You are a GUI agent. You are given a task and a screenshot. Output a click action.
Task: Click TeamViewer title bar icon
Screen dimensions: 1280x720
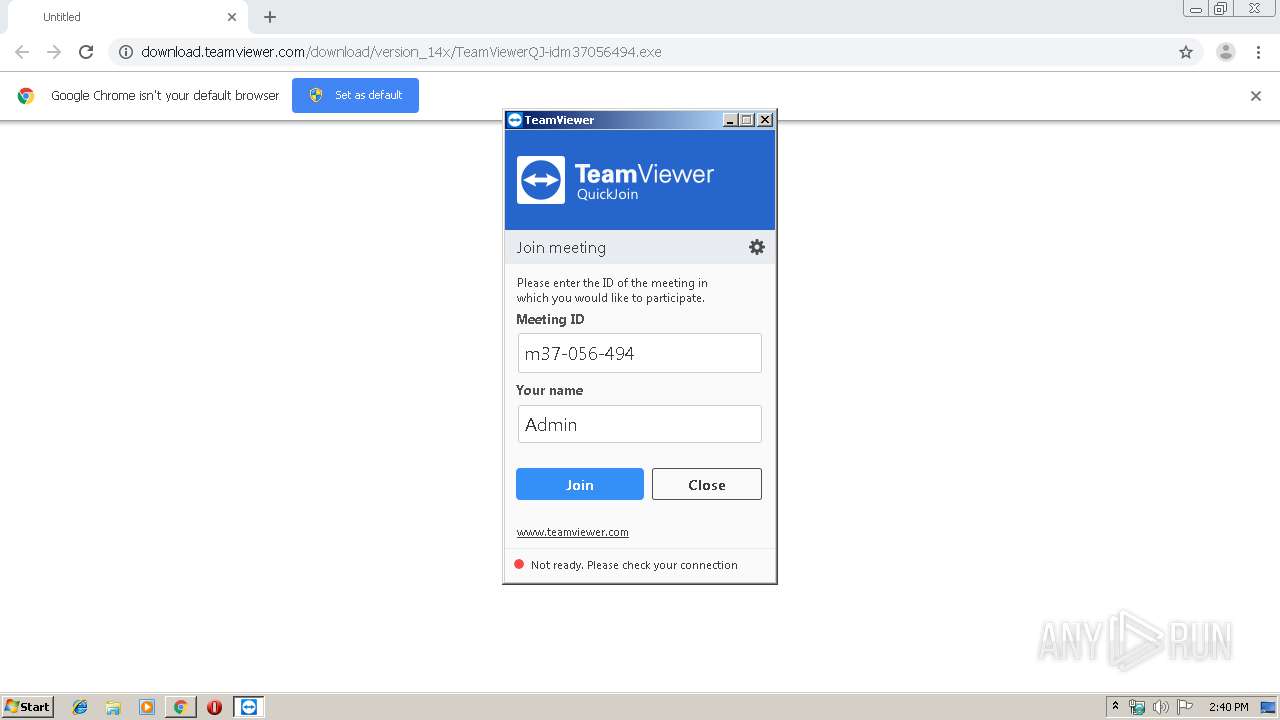click(514, 120)
